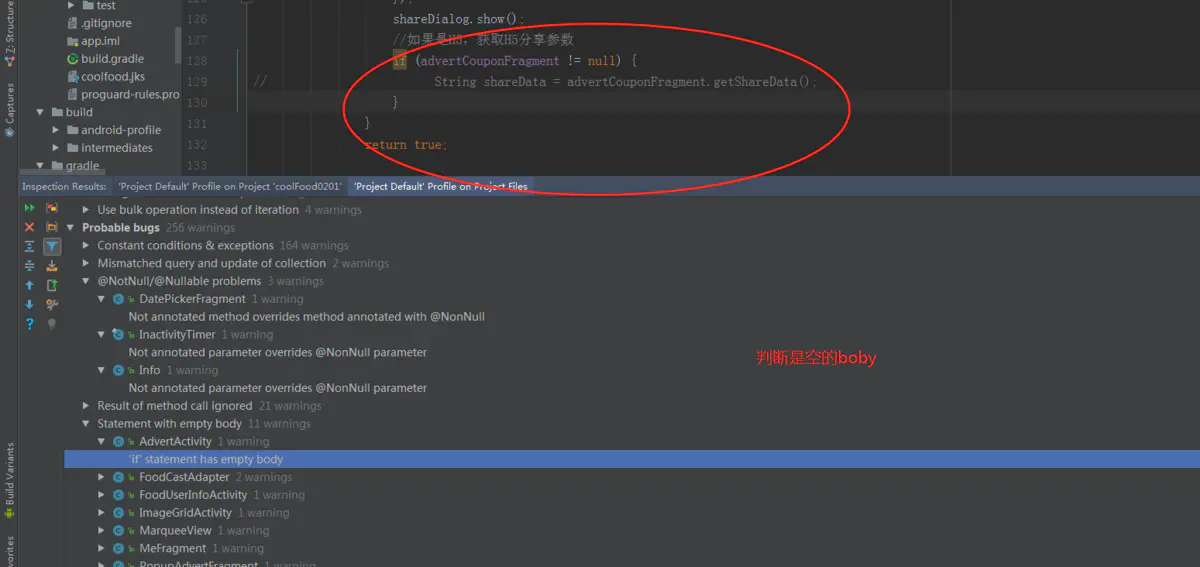Click the project tree vertical scrollbar
Screen dimensions: 1200x567
(x=178, y=45)
